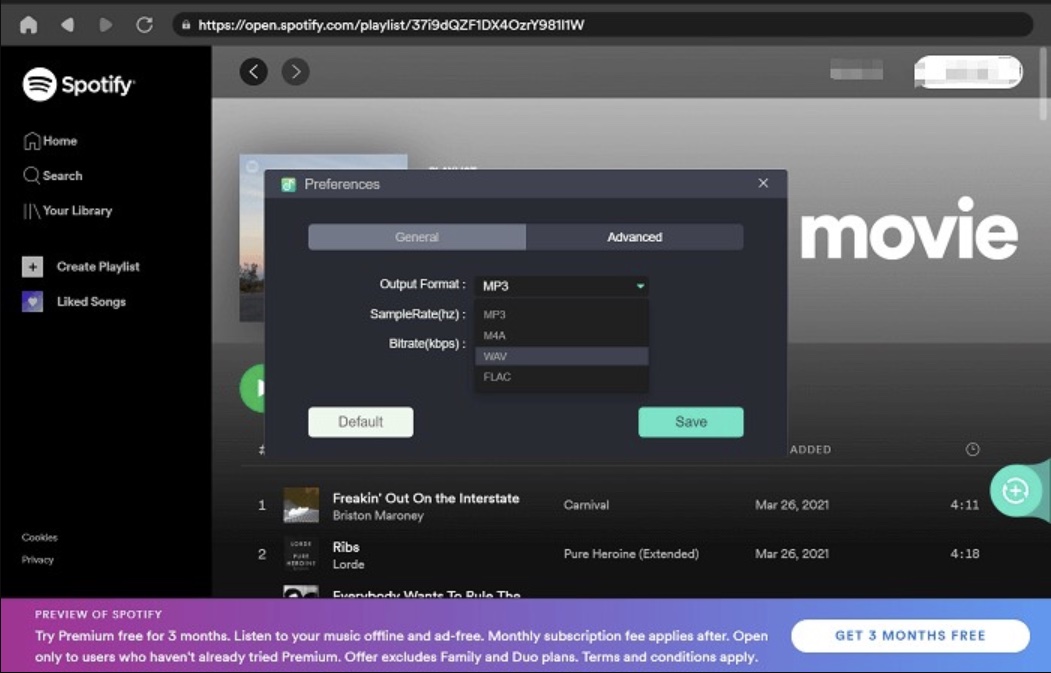This screenshot has height=673, width=1051.
Task: Navigate back with Spotify's left chevron
Action: pos(254,72)
